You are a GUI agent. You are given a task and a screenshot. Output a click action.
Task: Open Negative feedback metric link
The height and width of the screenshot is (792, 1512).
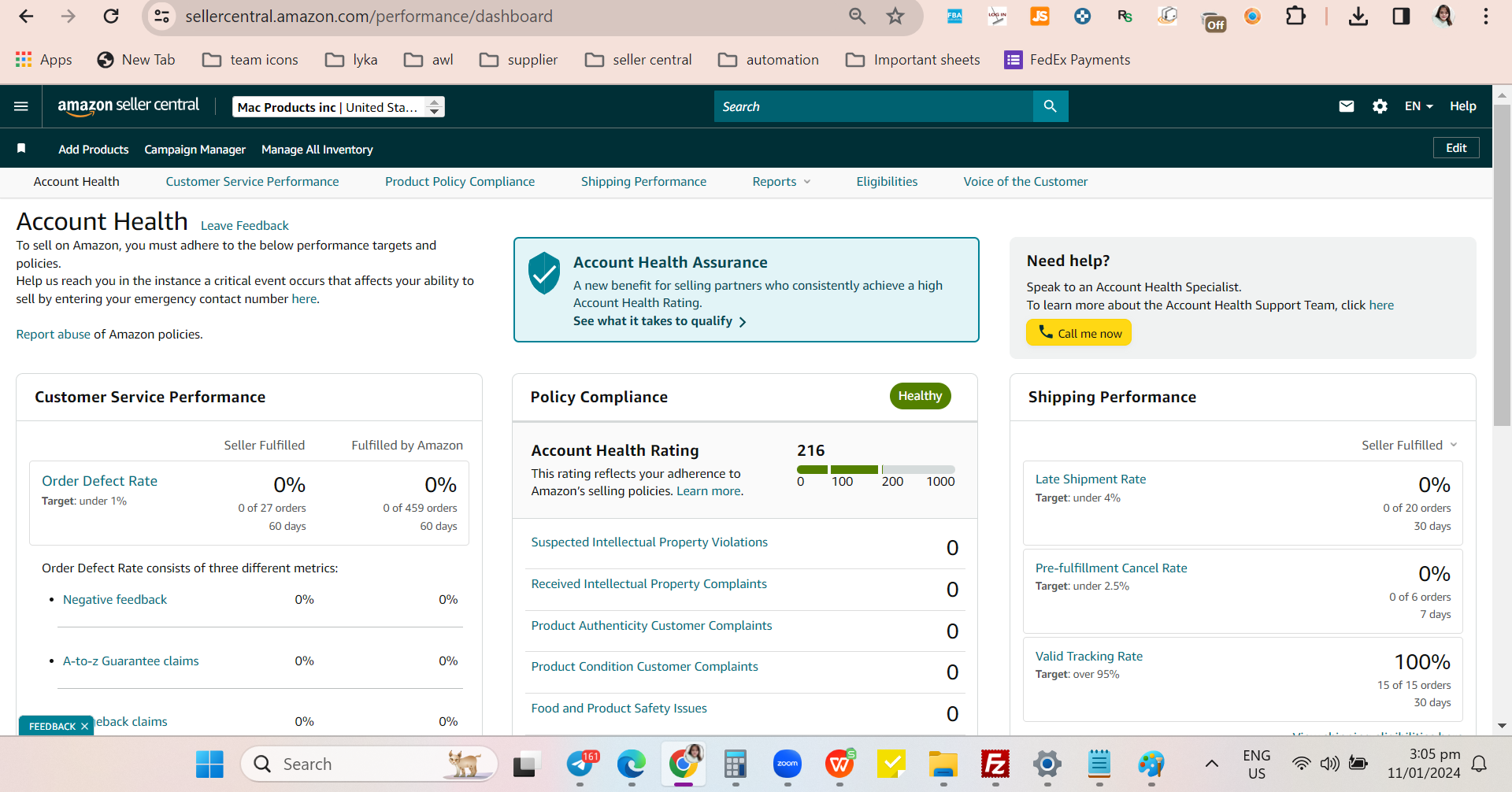click(x=115, y=600)
